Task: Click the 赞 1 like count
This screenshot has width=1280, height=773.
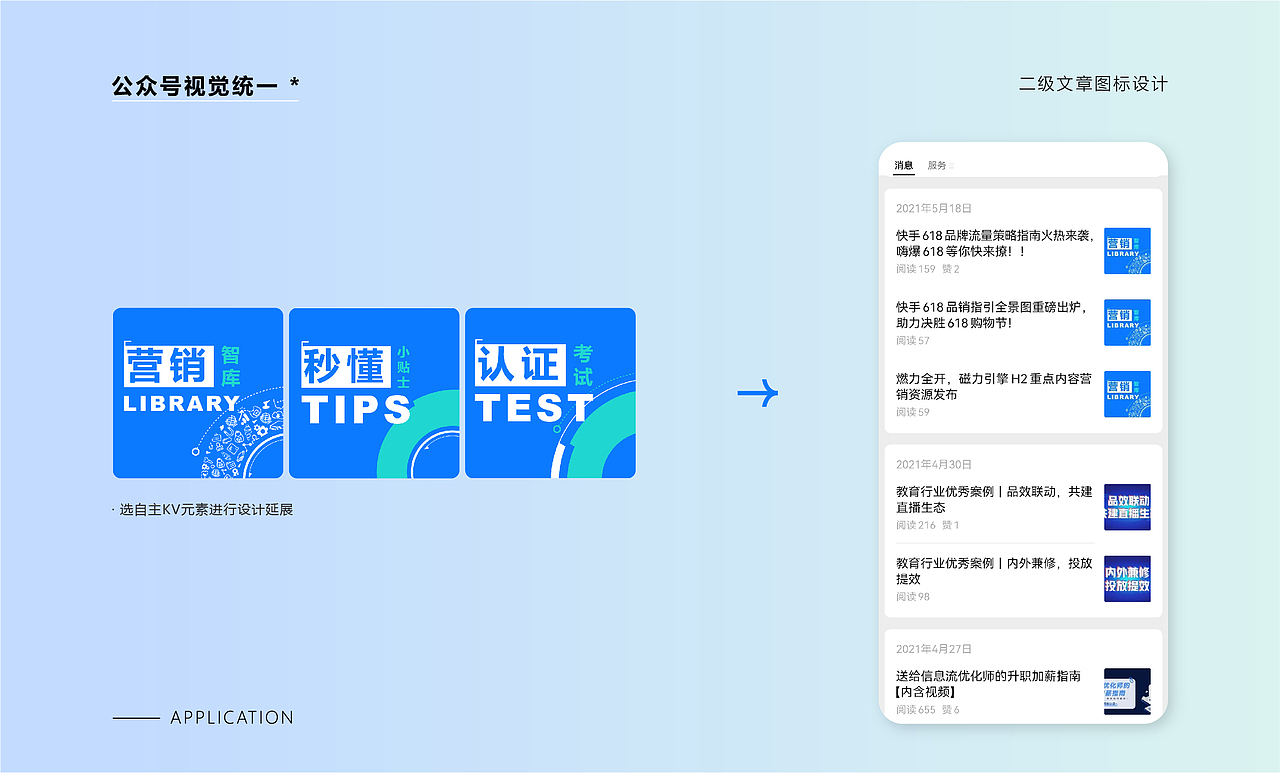Action: tap(951, 525)
